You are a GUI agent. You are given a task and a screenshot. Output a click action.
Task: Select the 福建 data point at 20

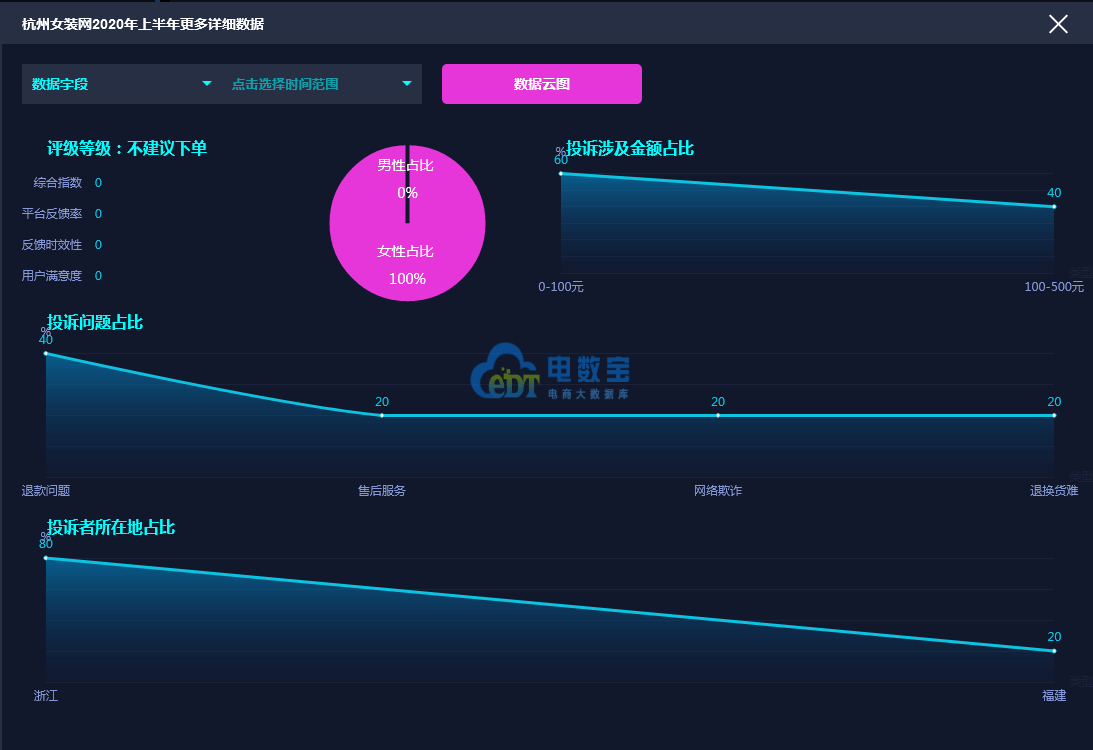[x=1054, y=651]
